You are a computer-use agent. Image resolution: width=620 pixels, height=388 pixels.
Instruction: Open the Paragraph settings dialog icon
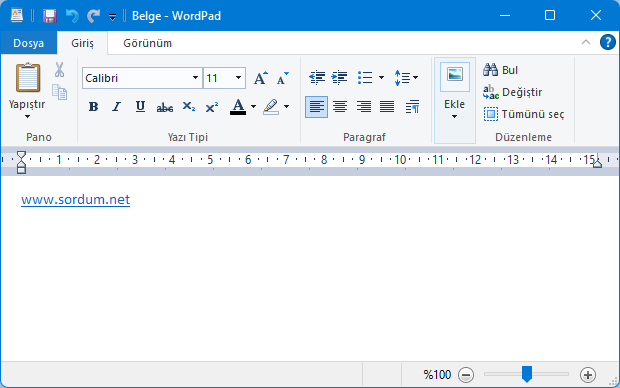click(412, 107)
